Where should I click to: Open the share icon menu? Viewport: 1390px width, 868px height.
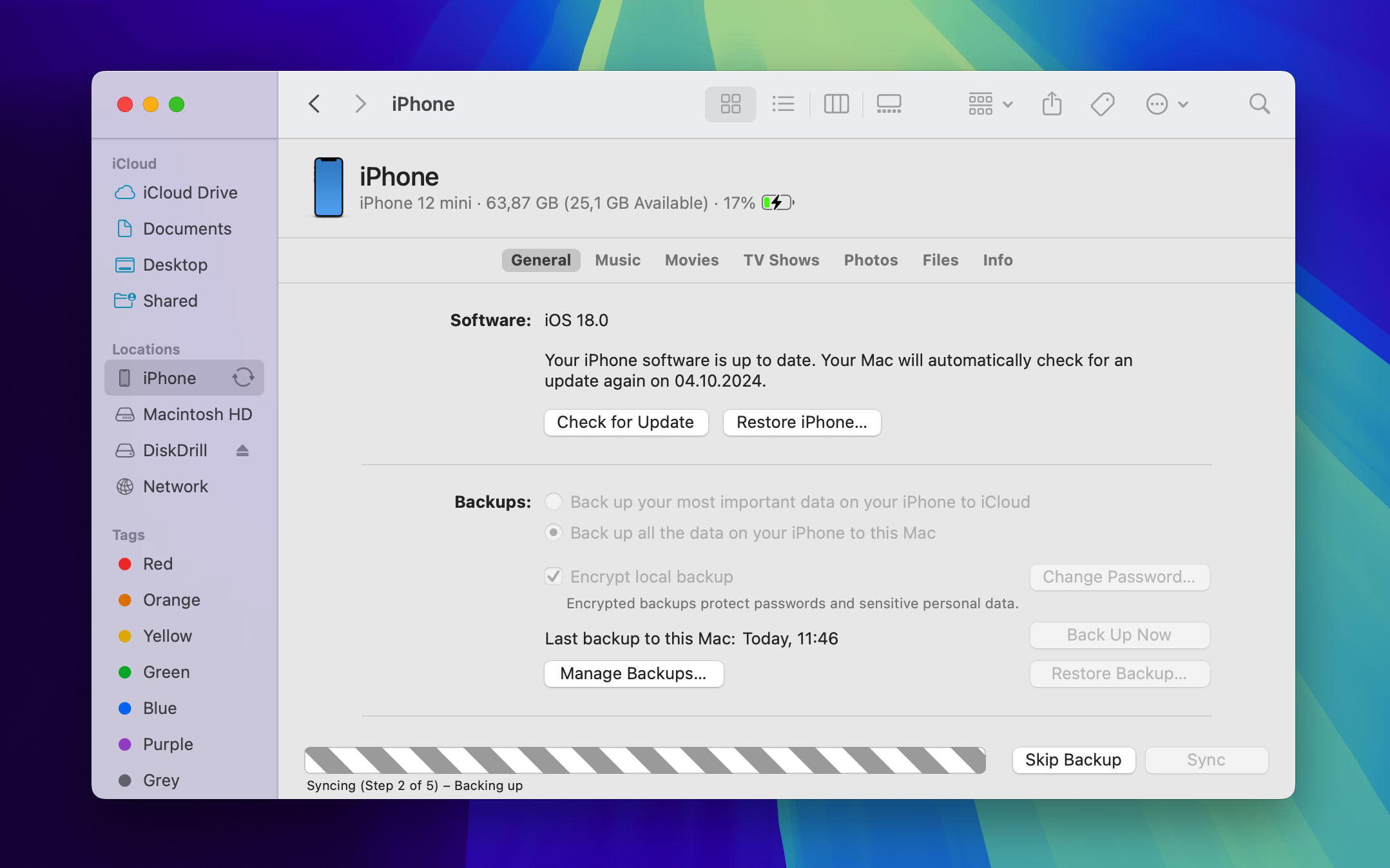pyautogui.click(x=1051, y=104)
